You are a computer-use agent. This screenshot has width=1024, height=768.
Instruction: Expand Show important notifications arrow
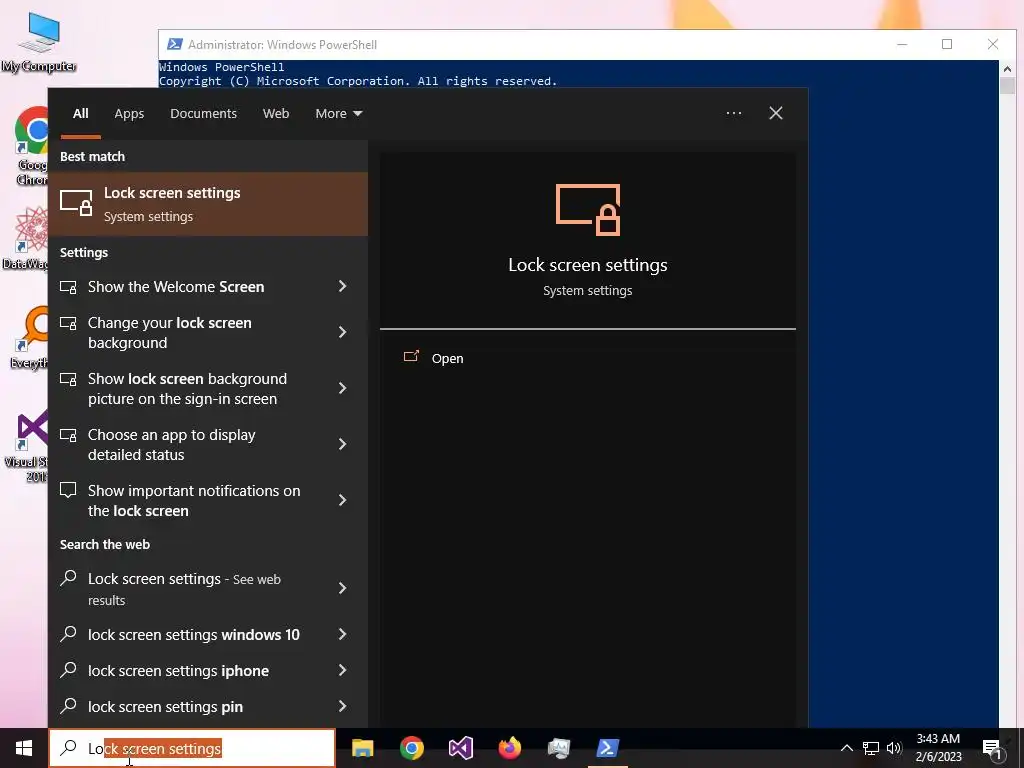pyautogui.click(x=342, y=500)
